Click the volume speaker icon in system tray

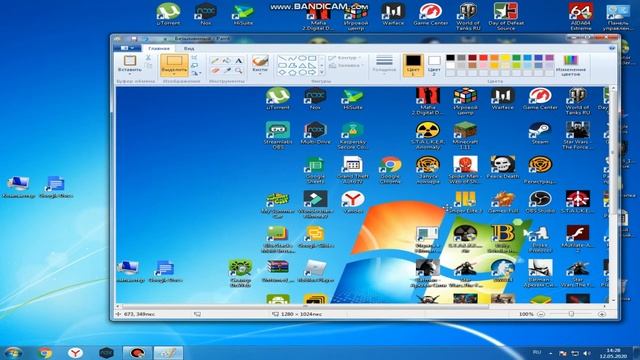587,353
